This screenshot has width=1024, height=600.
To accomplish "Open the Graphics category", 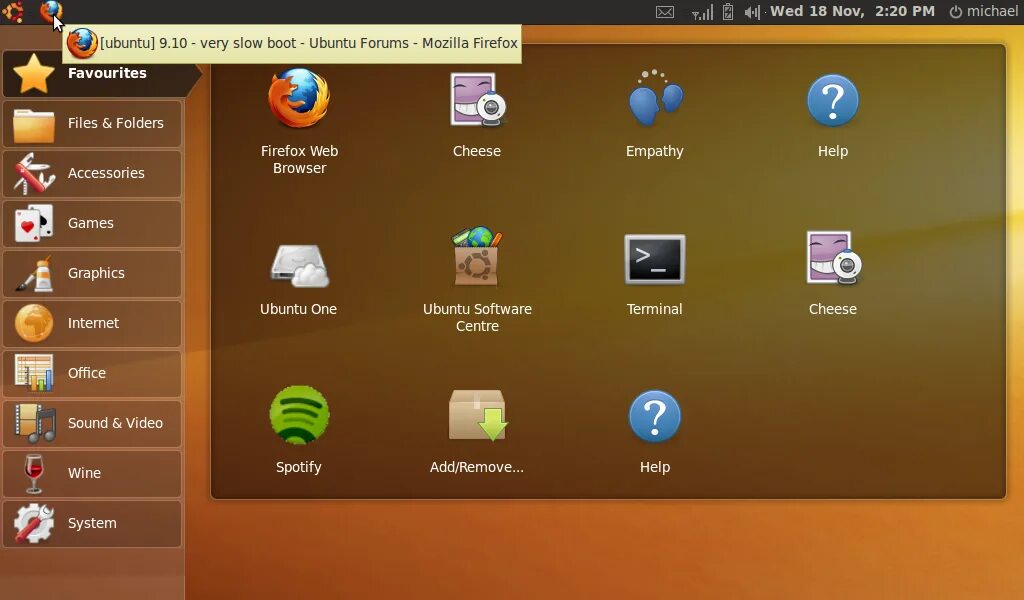I will point(92,274).
